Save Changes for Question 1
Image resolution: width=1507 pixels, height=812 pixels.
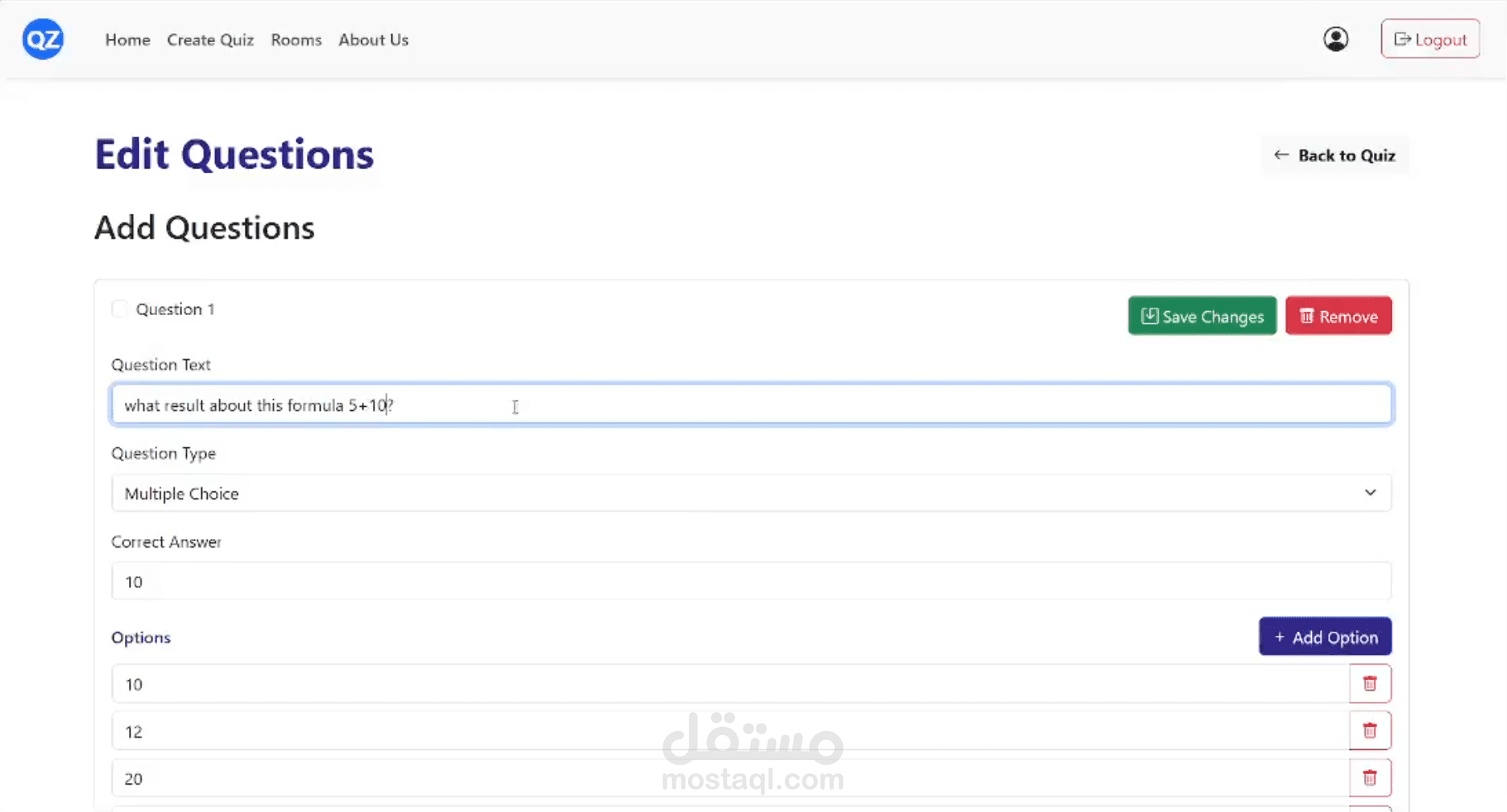1202,316
